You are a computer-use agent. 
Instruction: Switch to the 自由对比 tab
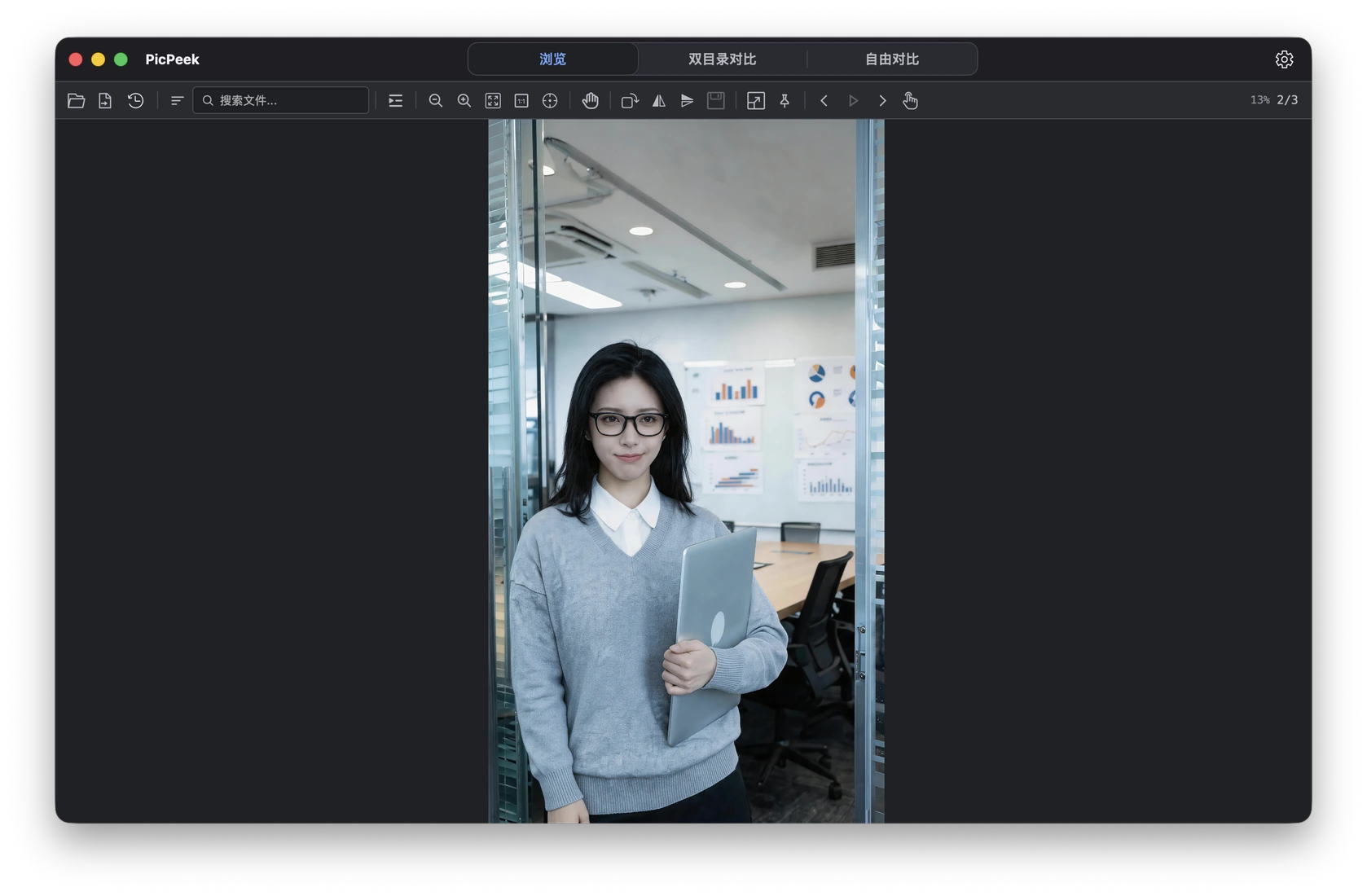892,59
